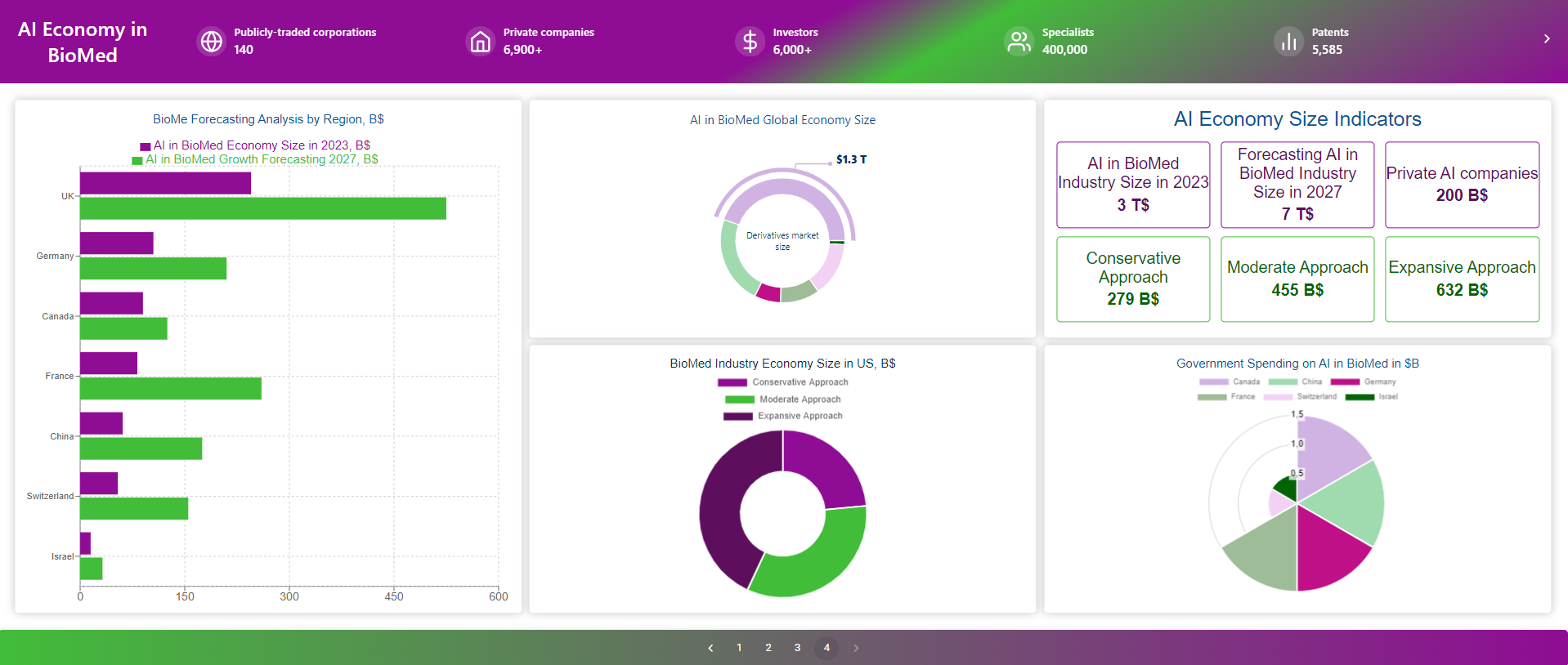
Task: Select the Private AI companies 200 B$ card
Action: (1462, 185)
